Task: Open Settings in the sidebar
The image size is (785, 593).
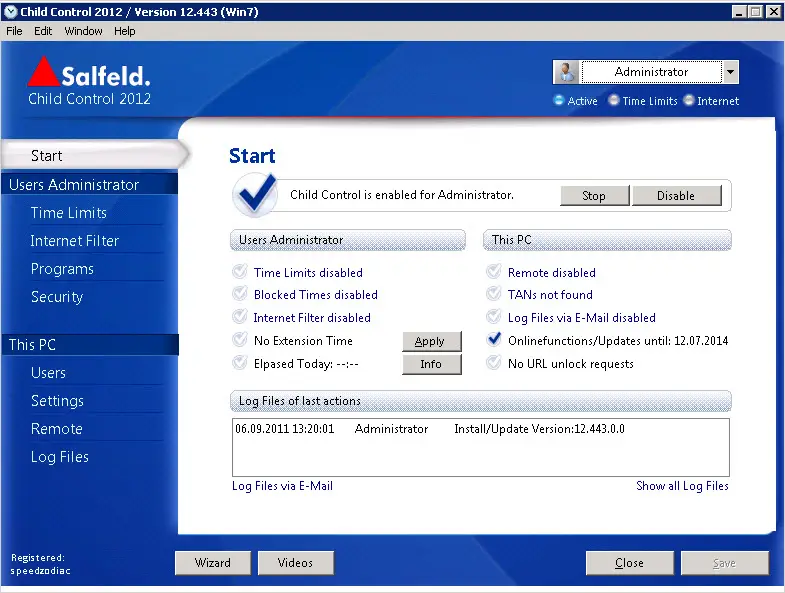Action: pyautogui.click(x=57, y=401)
